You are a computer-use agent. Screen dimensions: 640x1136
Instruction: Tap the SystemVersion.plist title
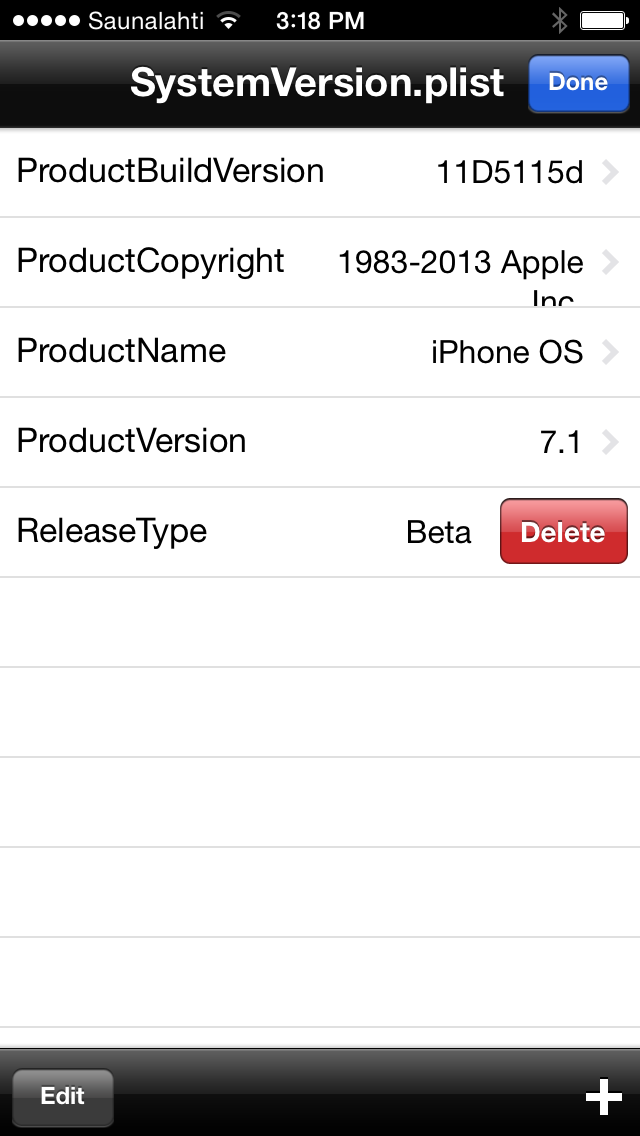point(317,83)
